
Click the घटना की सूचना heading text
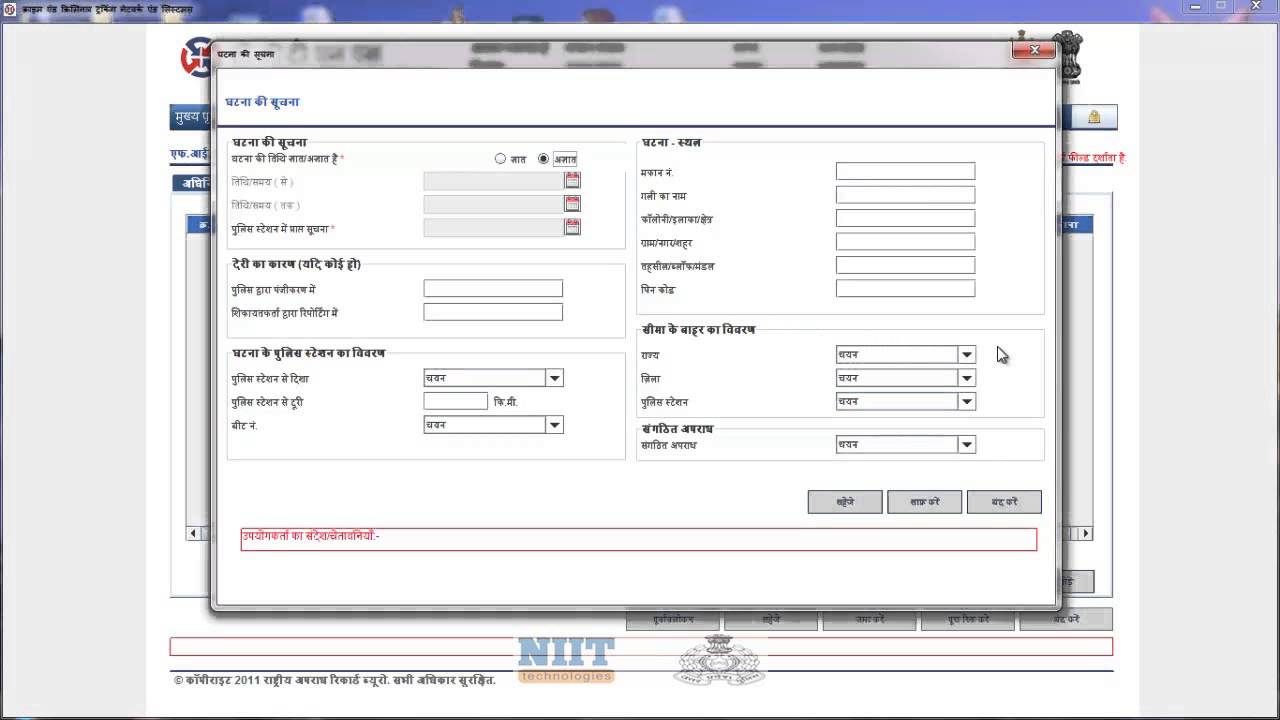[x=262, y=102]
